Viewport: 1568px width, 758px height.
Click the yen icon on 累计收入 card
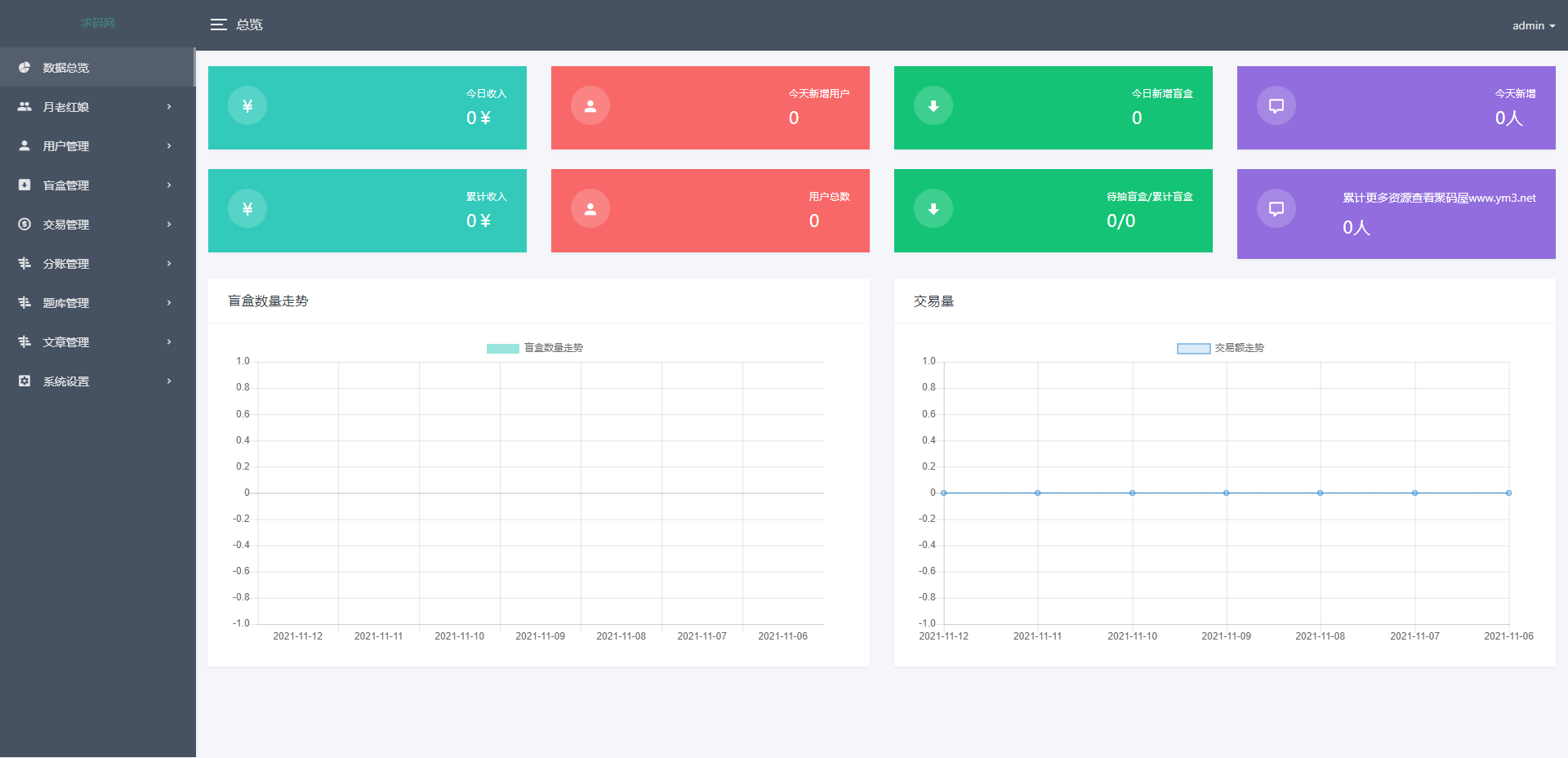(247, 209)
